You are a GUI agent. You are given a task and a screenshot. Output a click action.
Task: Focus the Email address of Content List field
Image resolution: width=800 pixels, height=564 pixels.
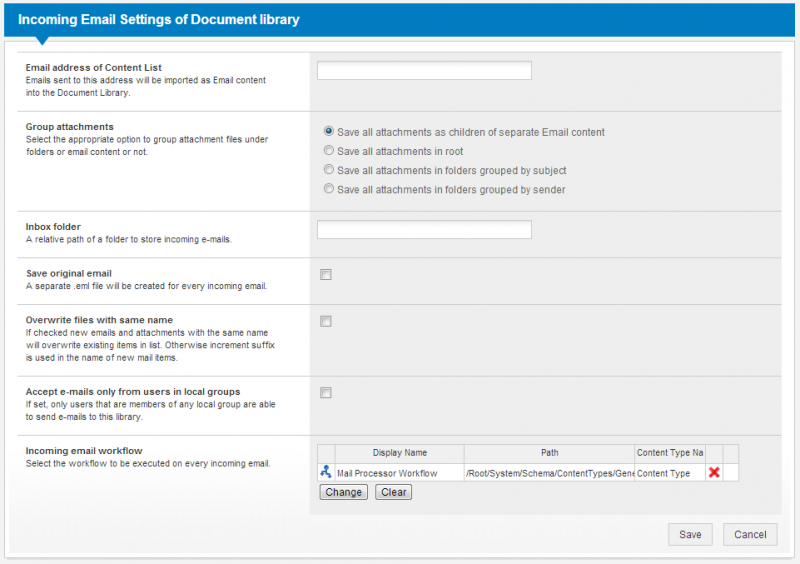(424, 70)
